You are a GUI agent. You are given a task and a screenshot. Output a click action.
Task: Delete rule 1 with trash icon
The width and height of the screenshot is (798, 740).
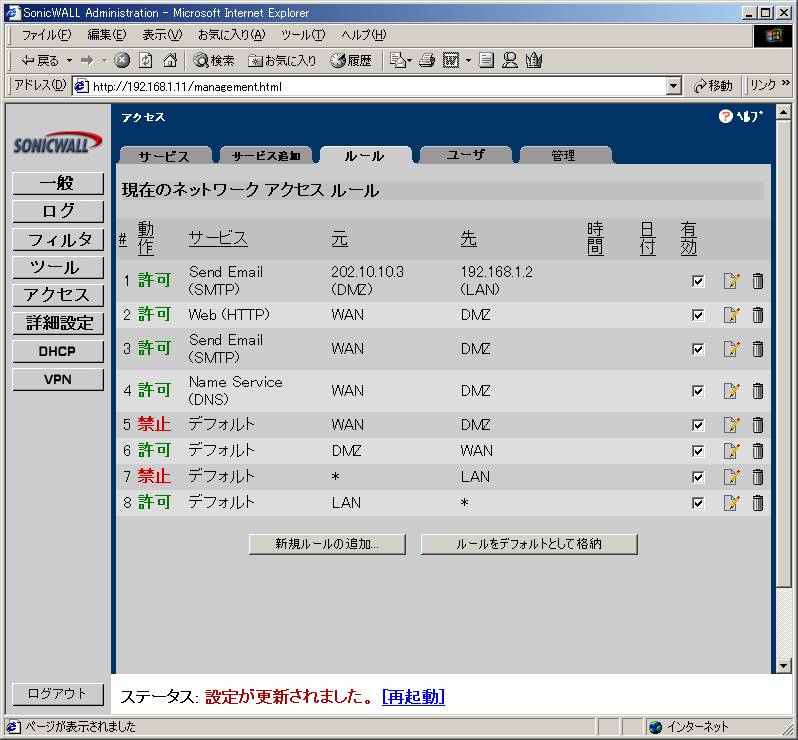click(758, 281)
